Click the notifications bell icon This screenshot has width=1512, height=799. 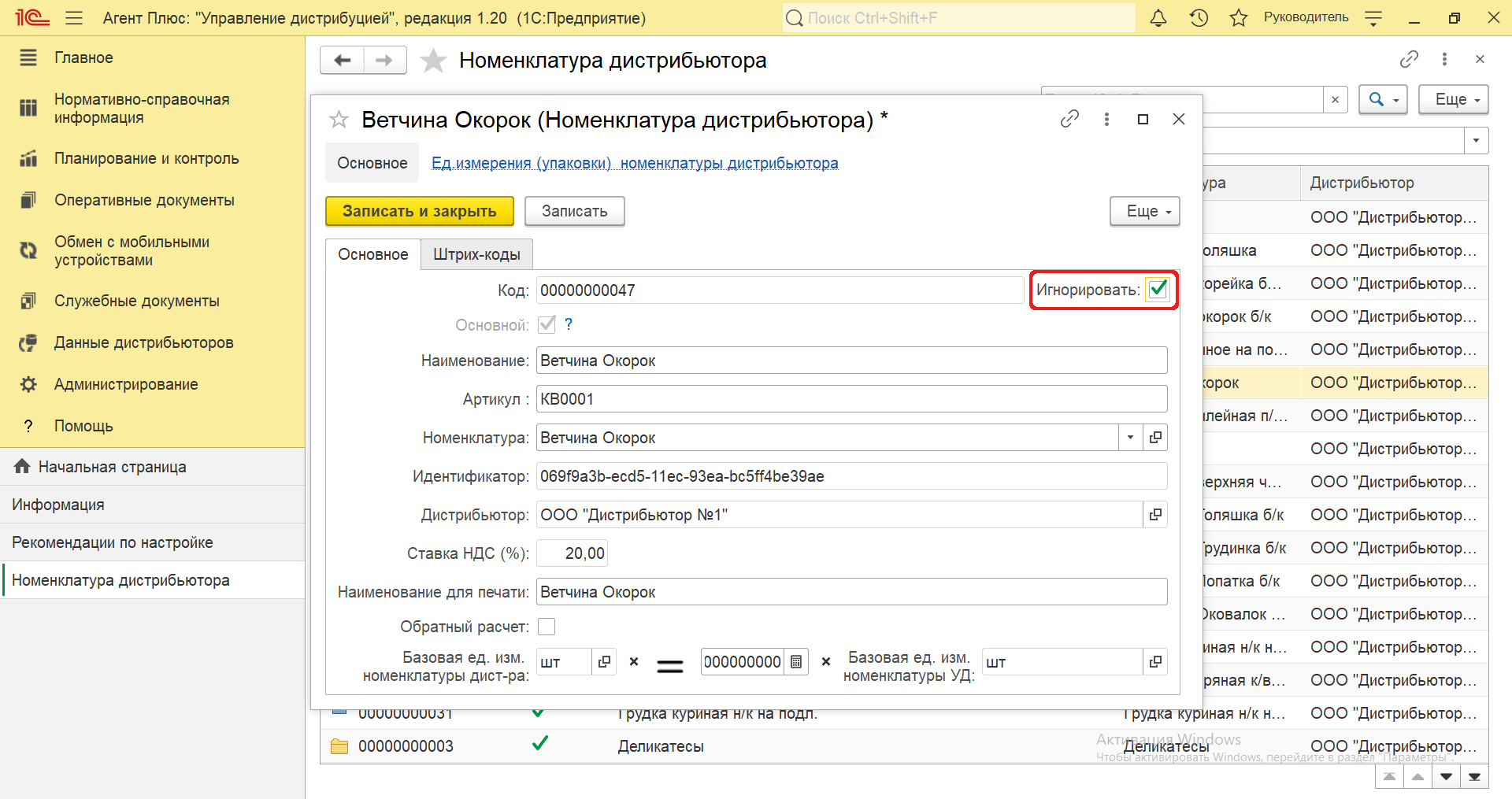[x=1158, y=18]
